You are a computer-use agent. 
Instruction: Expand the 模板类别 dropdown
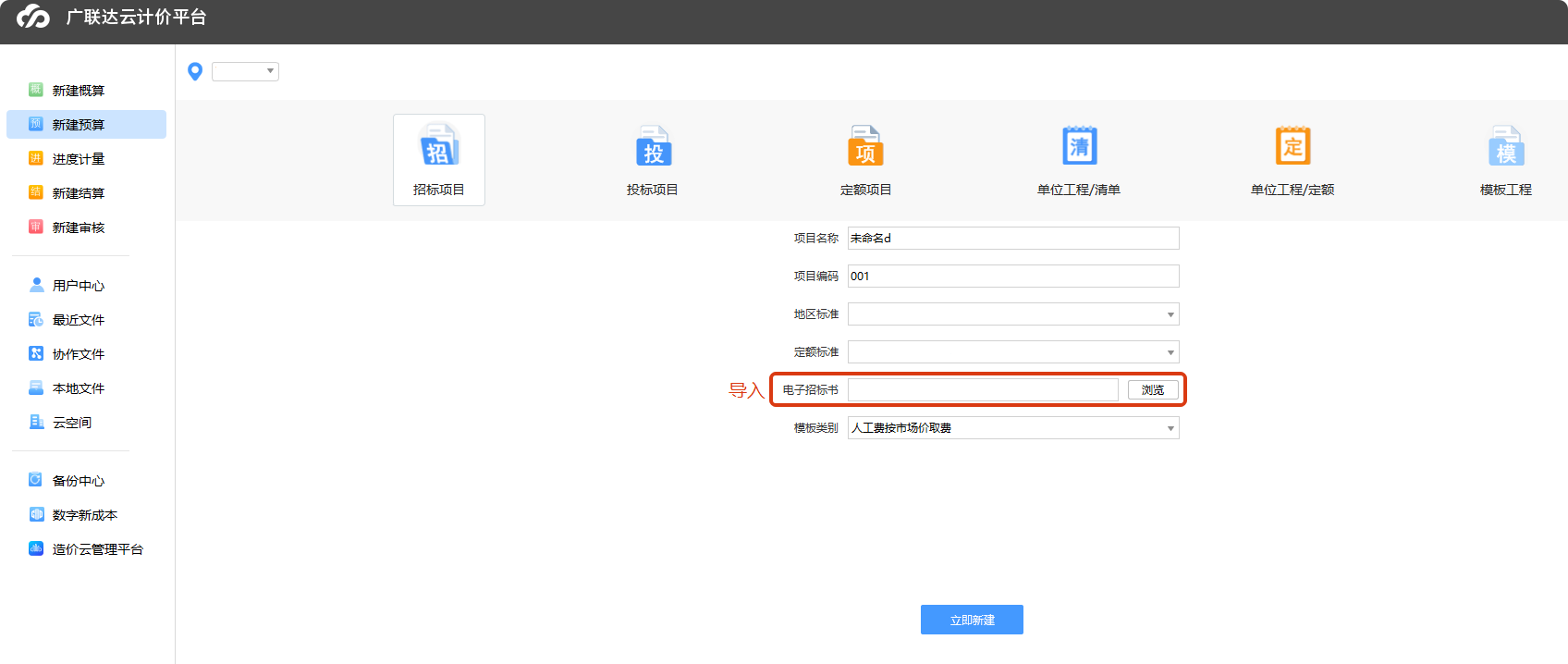[x=1013, y=427]
